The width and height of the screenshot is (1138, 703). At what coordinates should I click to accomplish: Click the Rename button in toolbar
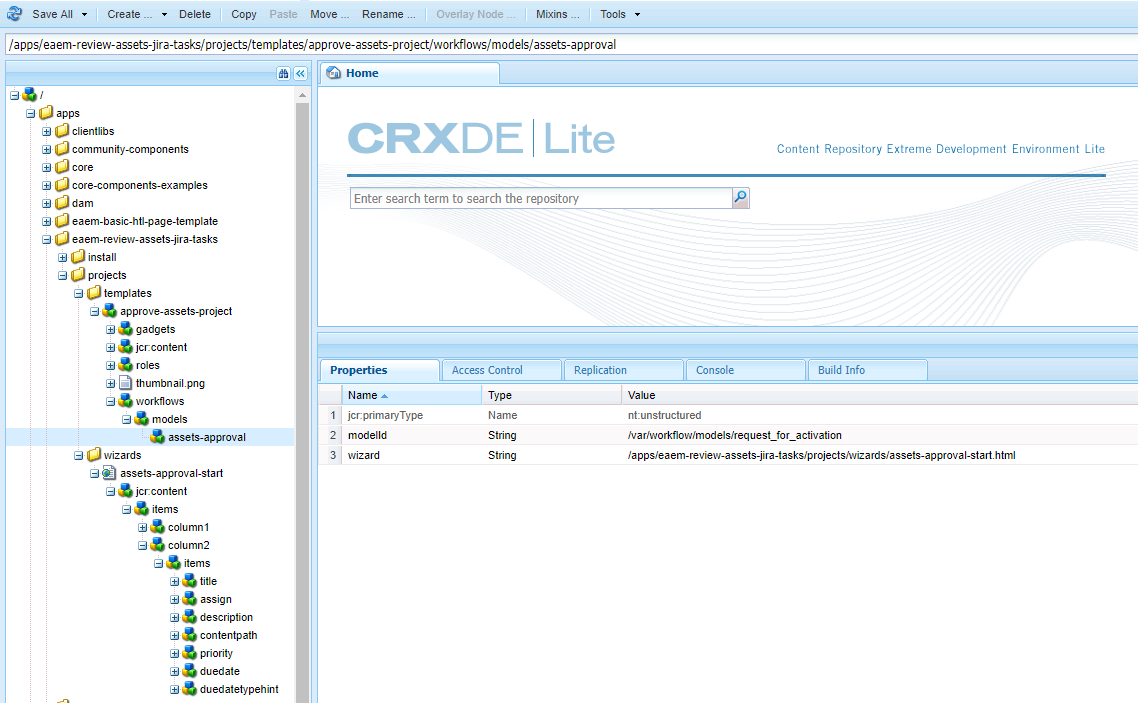pyautogui.click(x=389, y=14)
